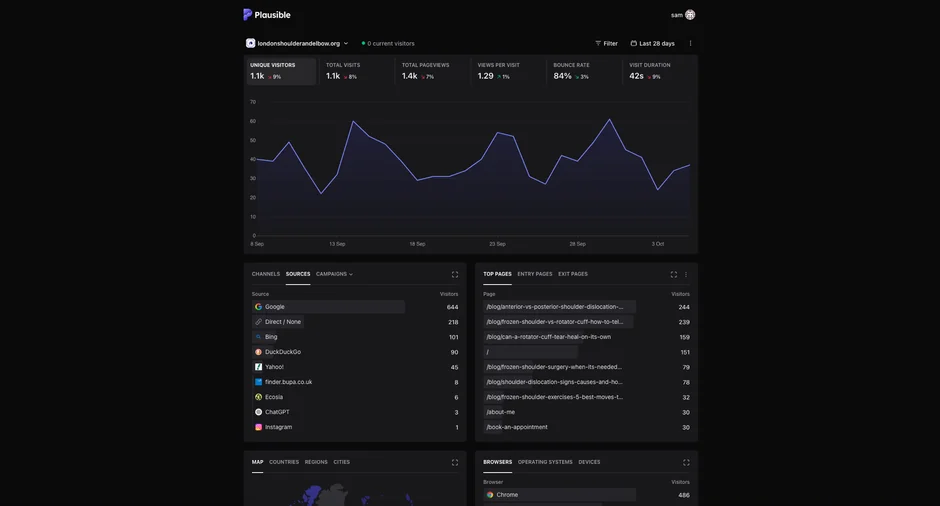Filter by DuckDuckGo source
Image resolution: width=940 pixels, height=506 pixels.
[355, 352]
